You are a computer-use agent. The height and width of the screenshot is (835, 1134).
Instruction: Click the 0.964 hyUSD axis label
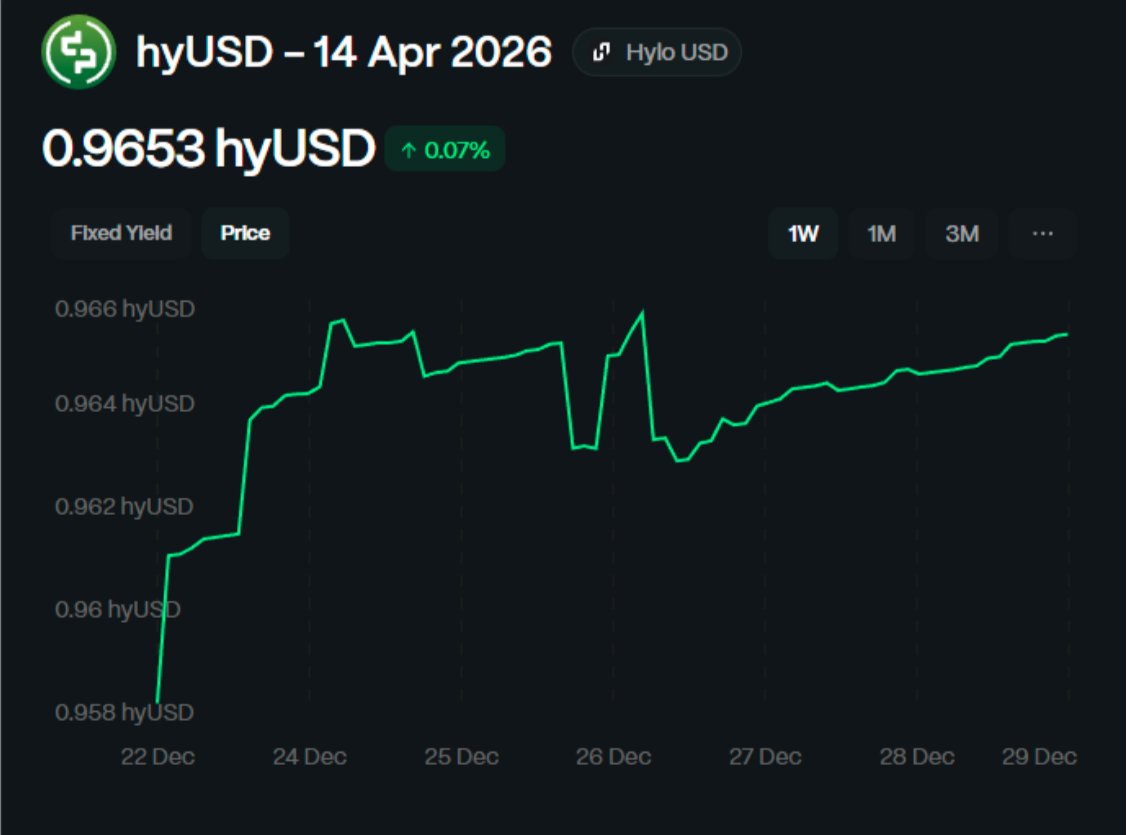[125, 403]
